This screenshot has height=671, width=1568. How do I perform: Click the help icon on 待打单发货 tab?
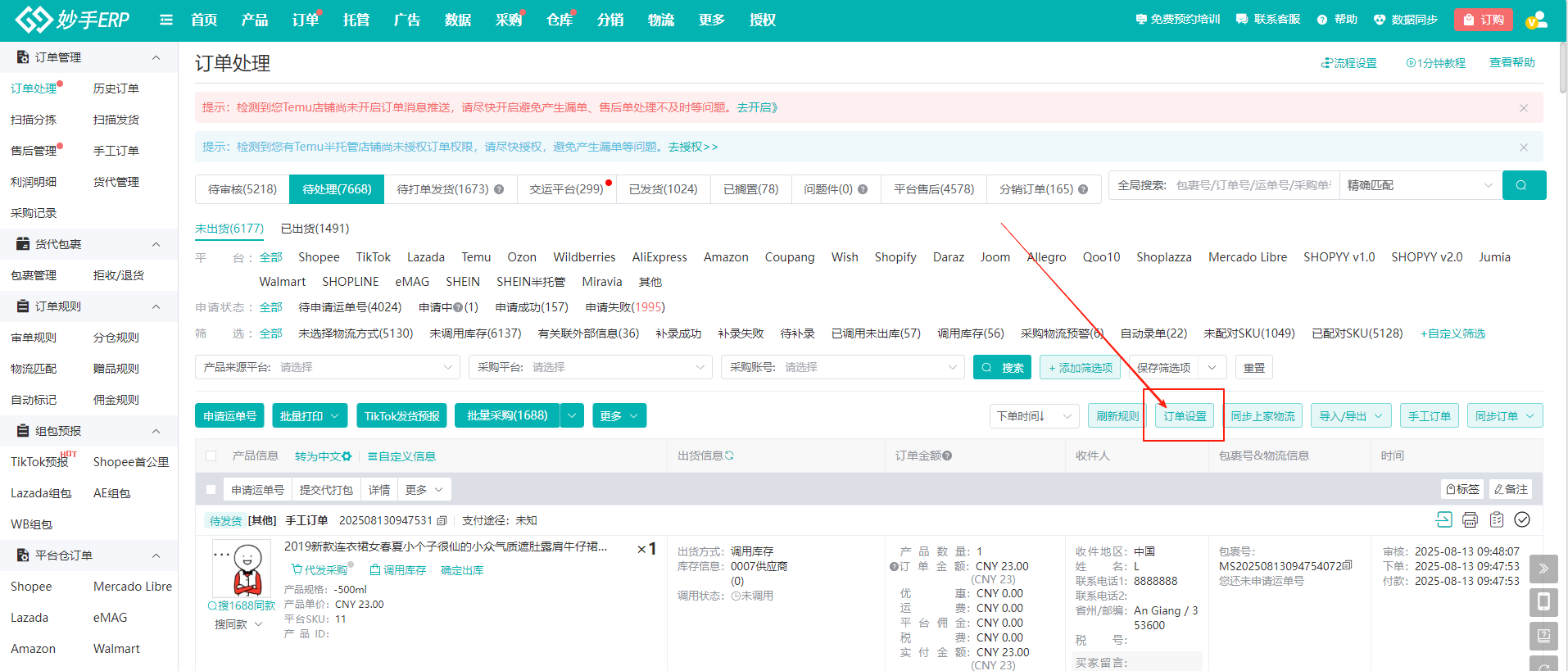[499, 189]
